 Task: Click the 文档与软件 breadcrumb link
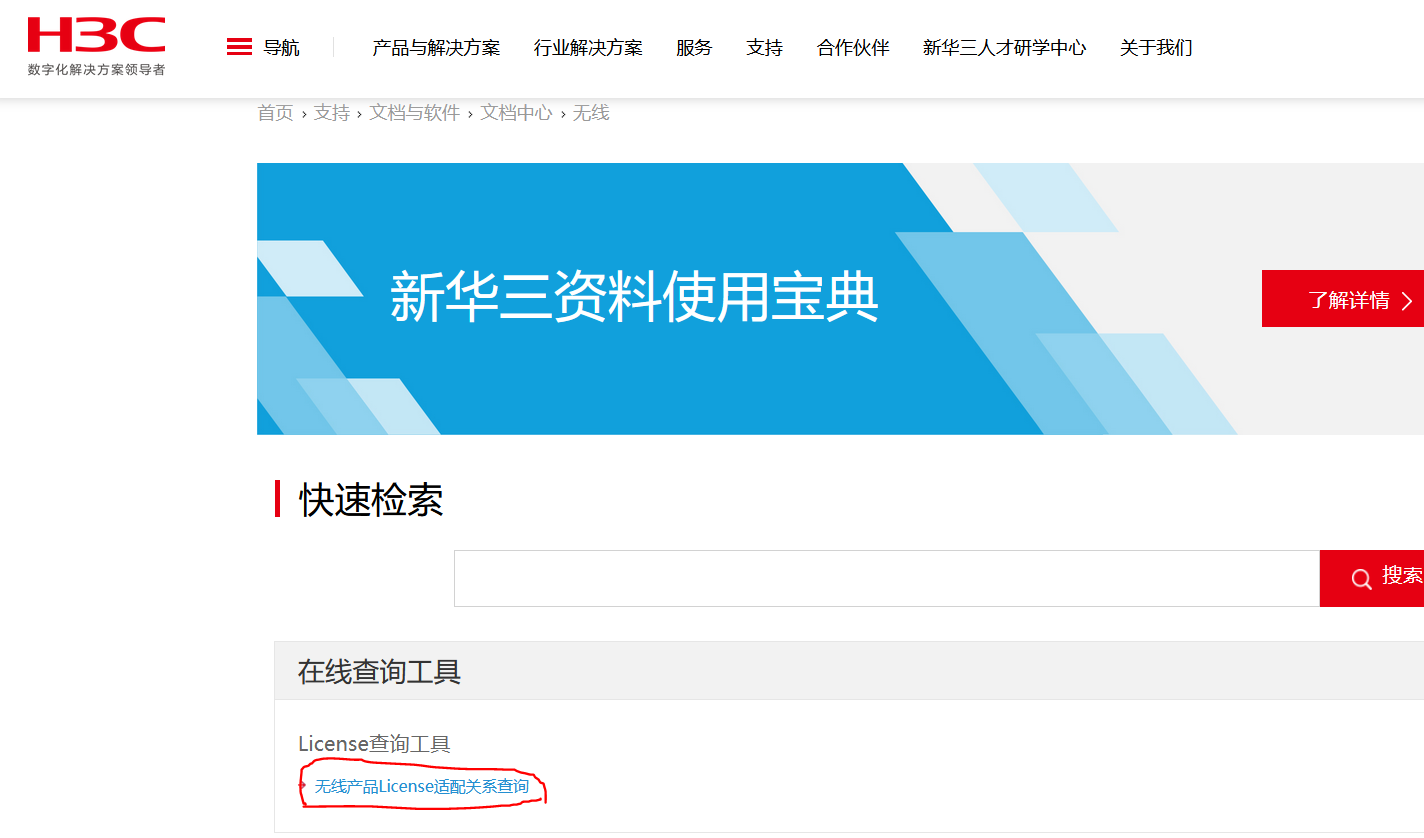tap(415, 113)
